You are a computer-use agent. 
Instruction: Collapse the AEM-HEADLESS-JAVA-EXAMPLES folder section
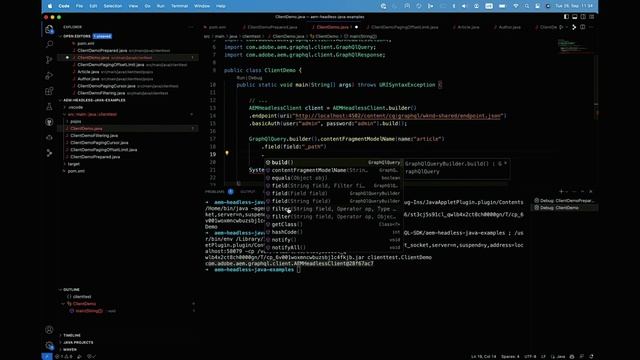[94, 100]
